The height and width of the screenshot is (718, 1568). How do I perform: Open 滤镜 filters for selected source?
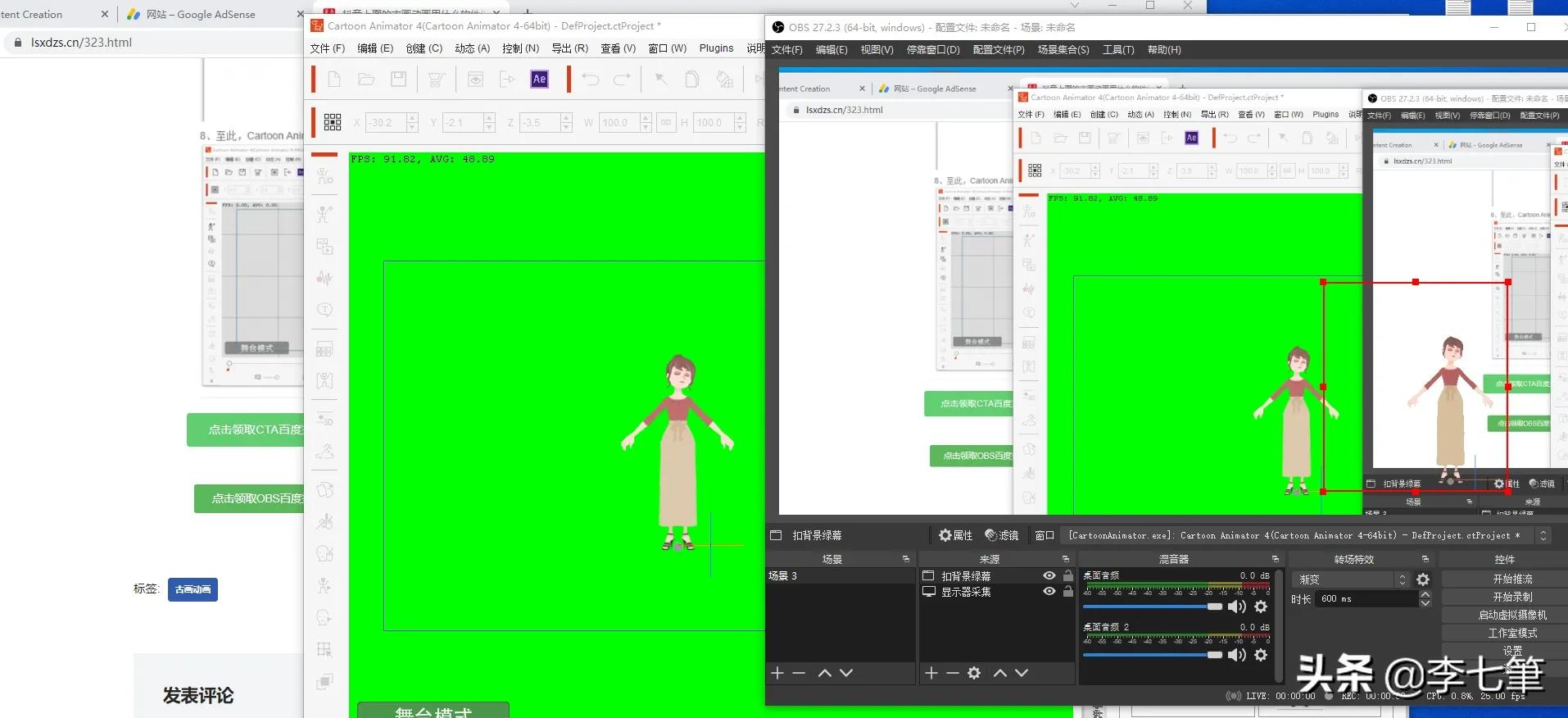(x=1001, y=535)
